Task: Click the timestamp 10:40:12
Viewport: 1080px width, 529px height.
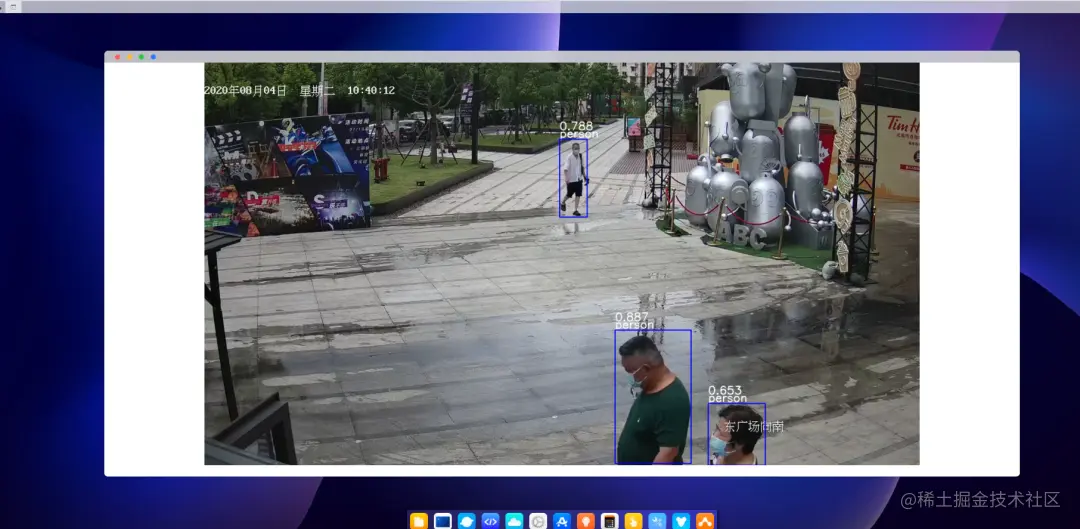Action: (x=371, y=90)
